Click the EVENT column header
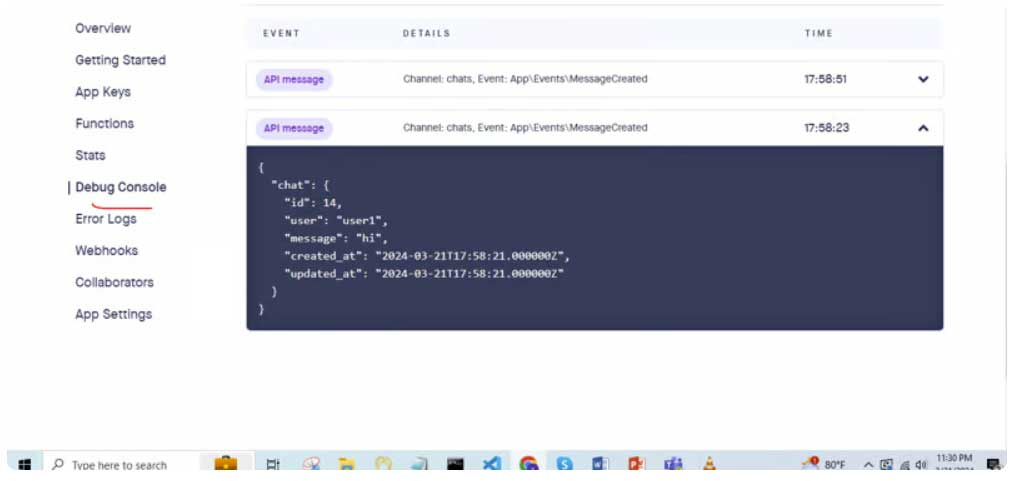Screen dimensions: 1017x481 (281, 33)
